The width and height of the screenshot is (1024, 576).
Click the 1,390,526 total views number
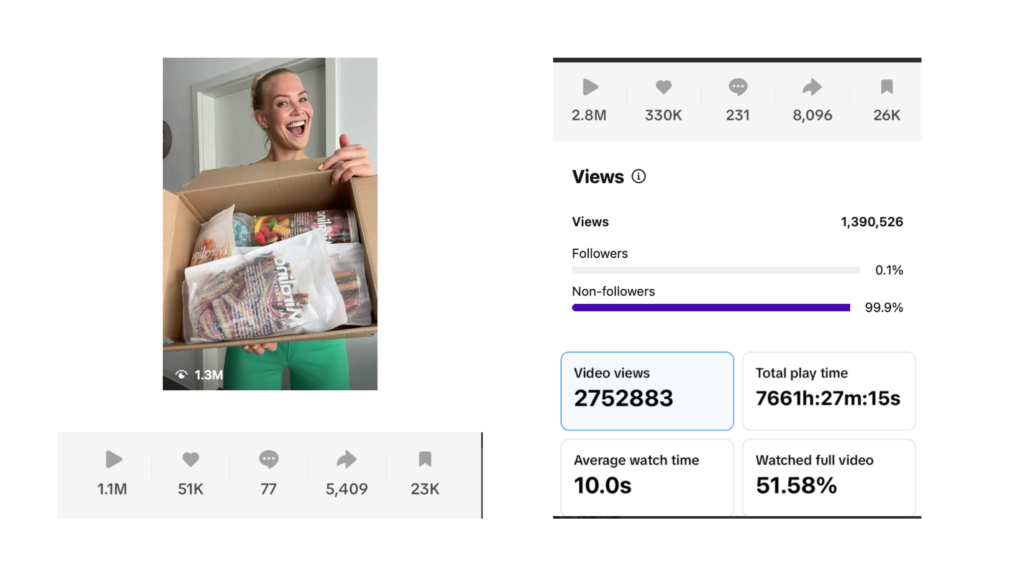click(x=871, y=222)
